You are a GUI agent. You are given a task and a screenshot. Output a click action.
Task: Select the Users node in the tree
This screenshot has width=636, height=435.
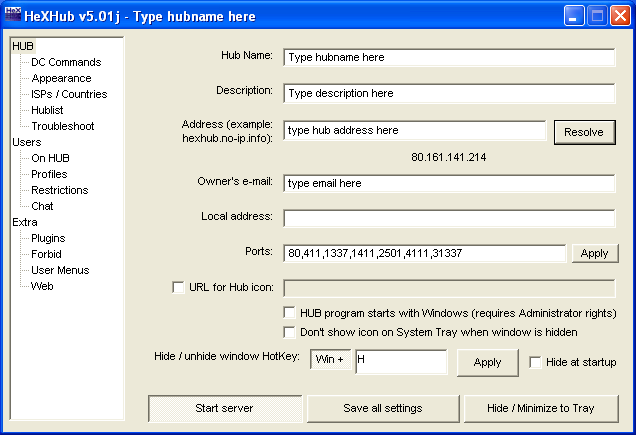coord(26,142)
